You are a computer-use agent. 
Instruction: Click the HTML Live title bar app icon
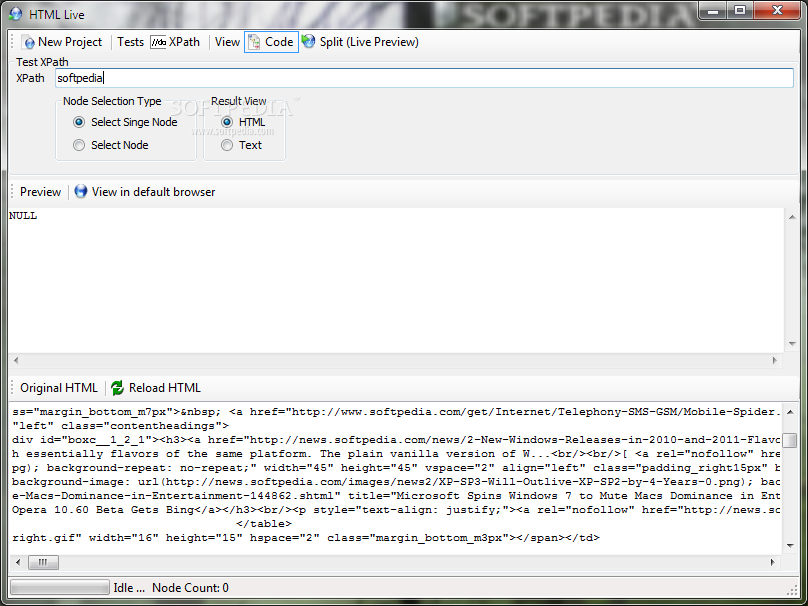15,14
